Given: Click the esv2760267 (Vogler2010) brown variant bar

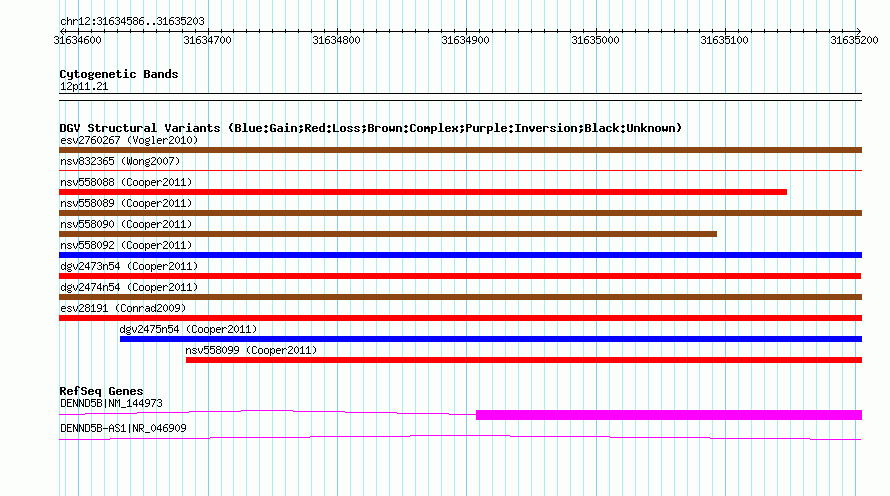Looking at the screenshot, I should 460,150.
